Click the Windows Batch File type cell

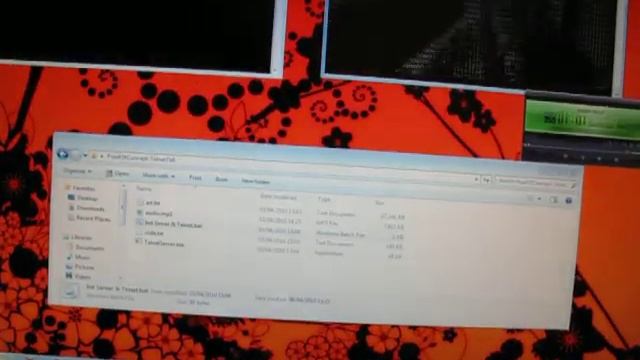[x=340, y=234]
